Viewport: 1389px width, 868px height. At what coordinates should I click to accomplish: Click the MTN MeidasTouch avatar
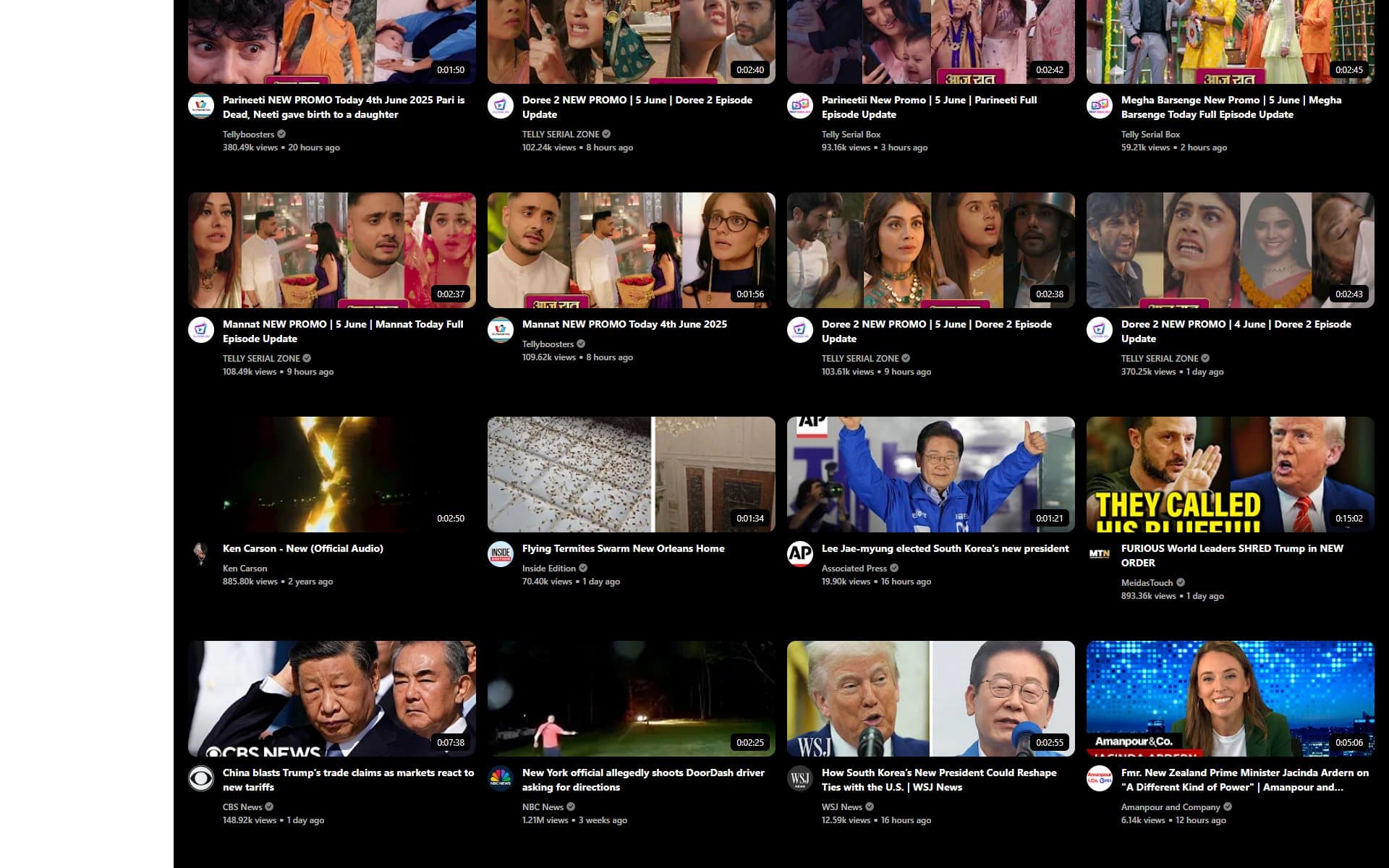[1100, 554]
